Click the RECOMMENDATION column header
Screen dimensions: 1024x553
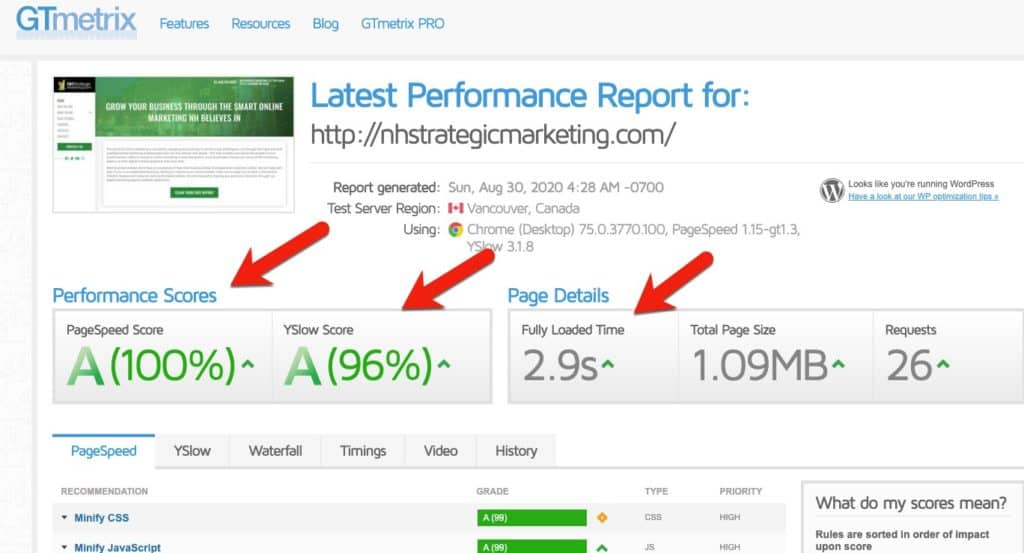104,491
